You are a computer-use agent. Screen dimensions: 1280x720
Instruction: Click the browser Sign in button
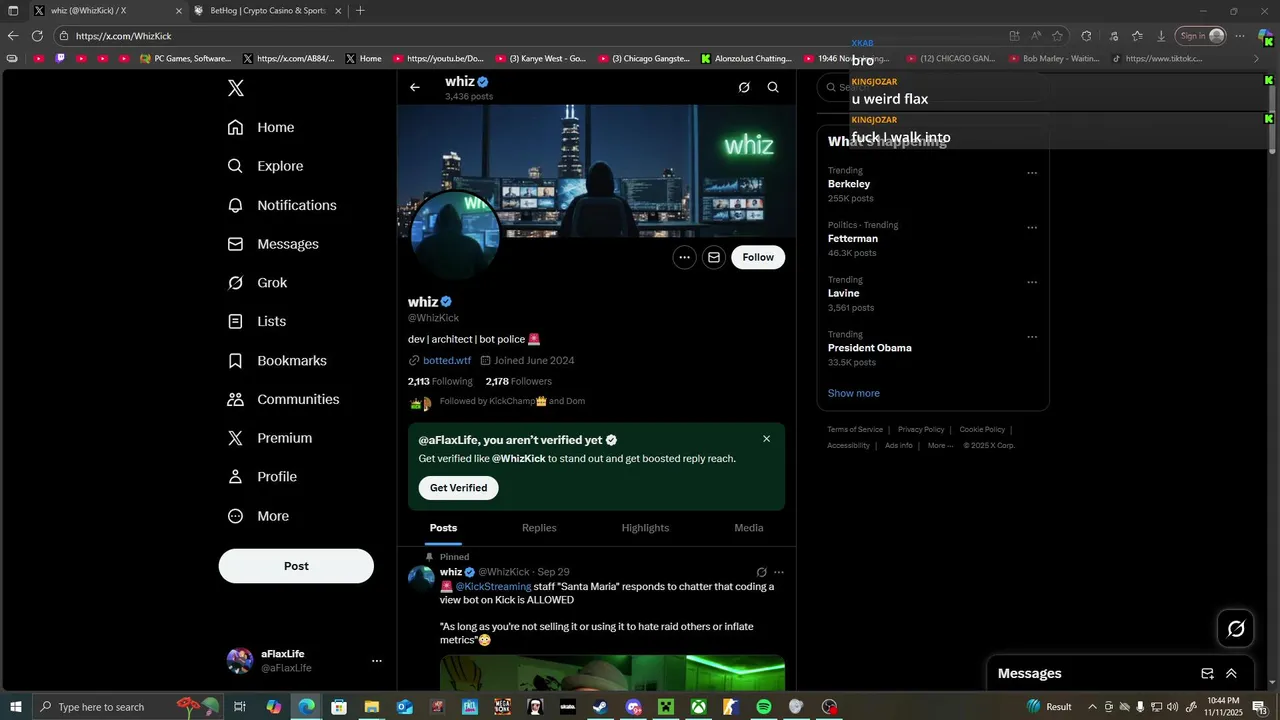[x=1200, y=36]
